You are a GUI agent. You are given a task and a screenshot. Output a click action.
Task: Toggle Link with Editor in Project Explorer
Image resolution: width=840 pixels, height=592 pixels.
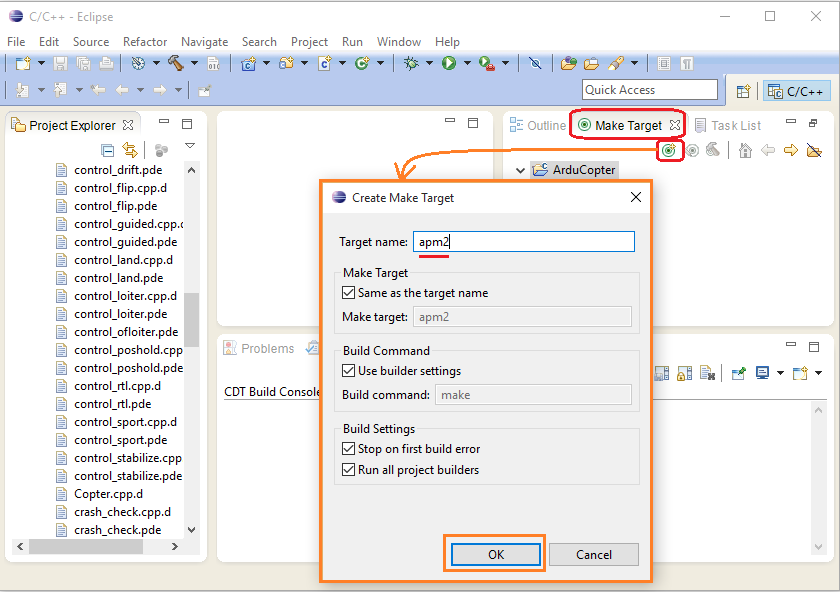coord(130,150)
